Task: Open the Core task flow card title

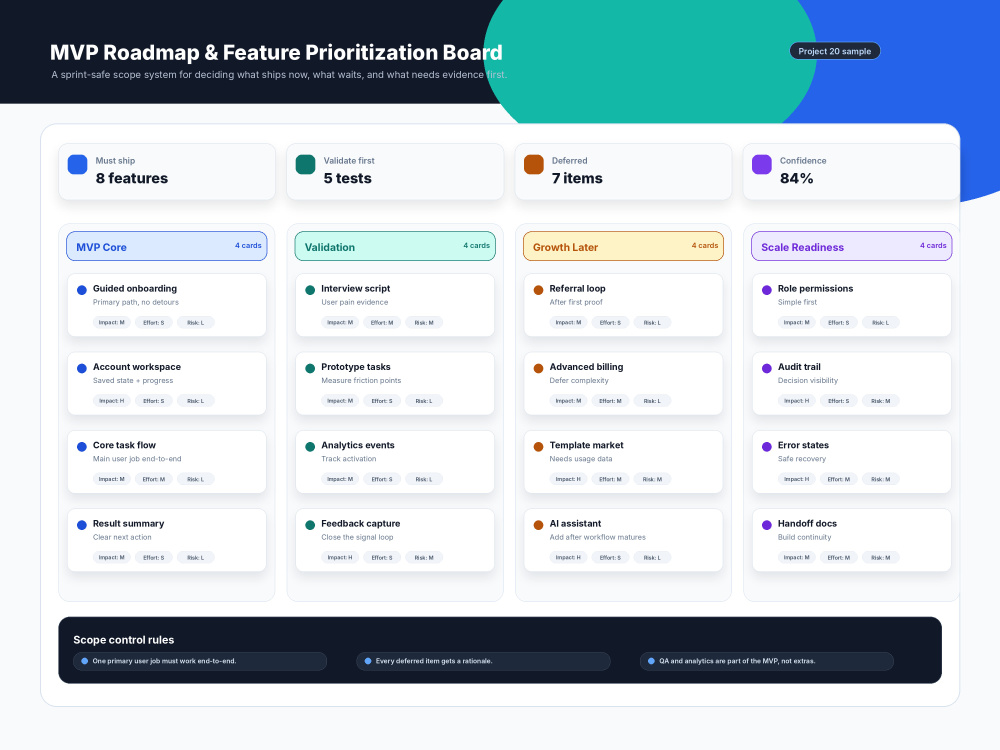Action: click(124, 445)
